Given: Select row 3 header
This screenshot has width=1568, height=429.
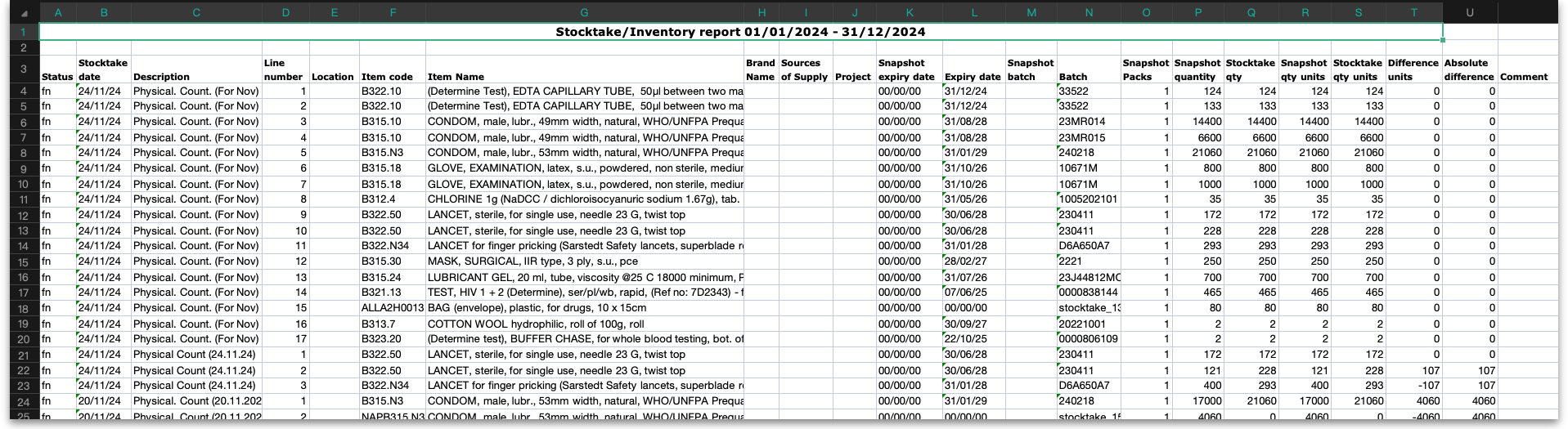Looking at the screenshot, I should click(x=24, y=69).
